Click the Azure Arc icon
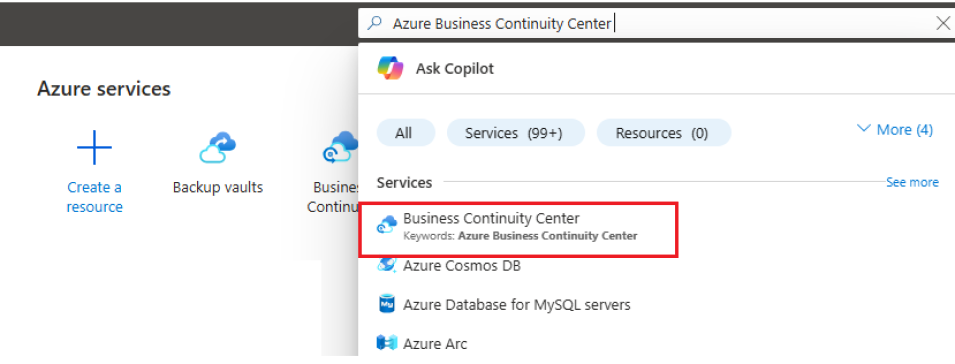The width and height of the screenshot is (955, 364). (387, 343)
